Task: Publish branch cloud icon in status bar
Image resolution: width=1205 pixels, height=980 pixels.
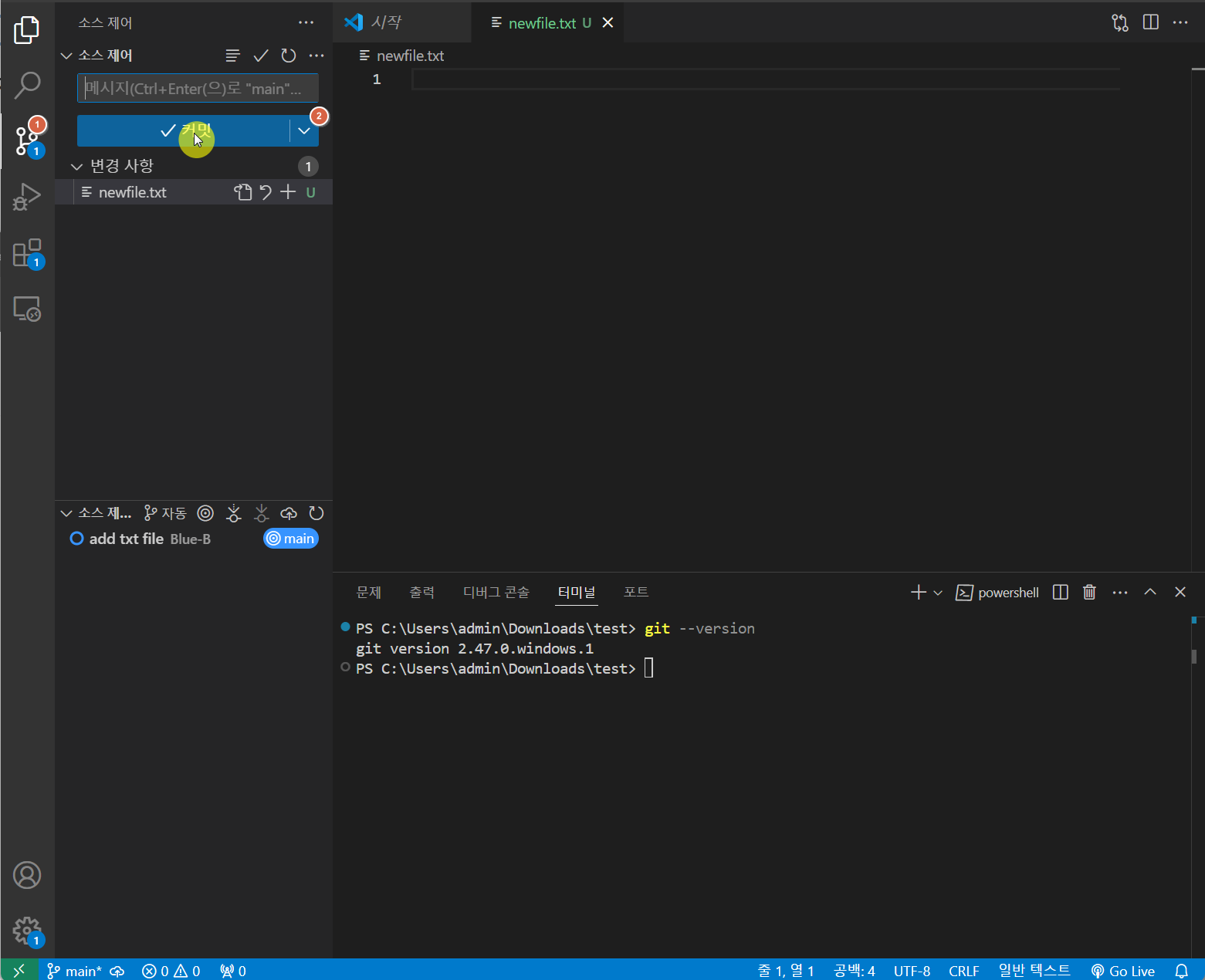Action: pos(117,971)
